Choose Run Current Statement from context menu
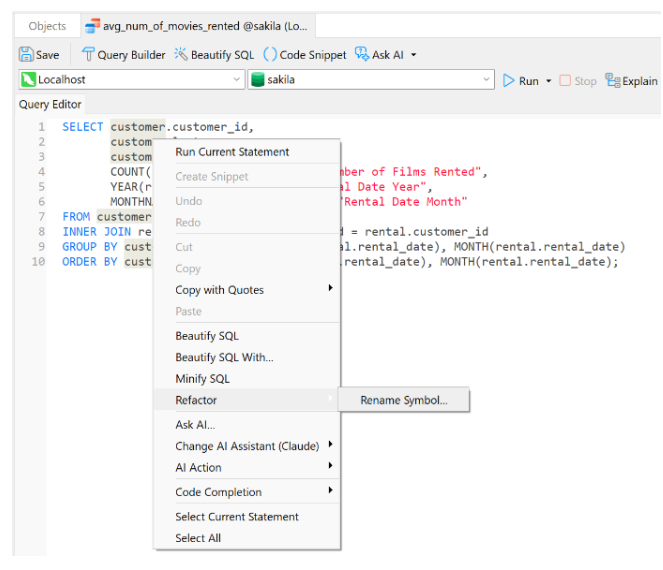This screenshot has width=663, height=570. [x=247, y=152]
